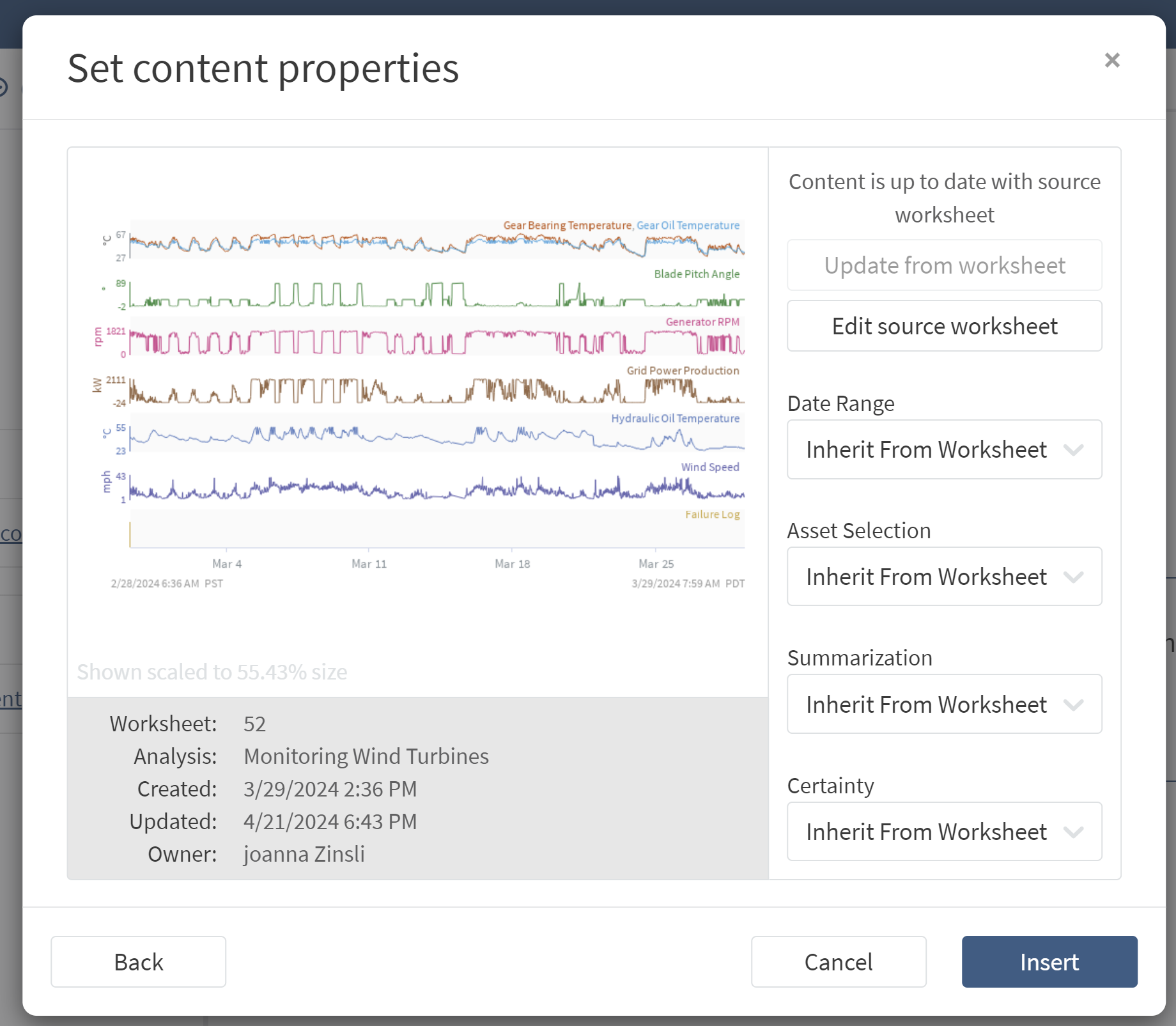Screen dimensions: 1176x1026
Task: Click the Failure Log lane label
Action: pos(712,515)
